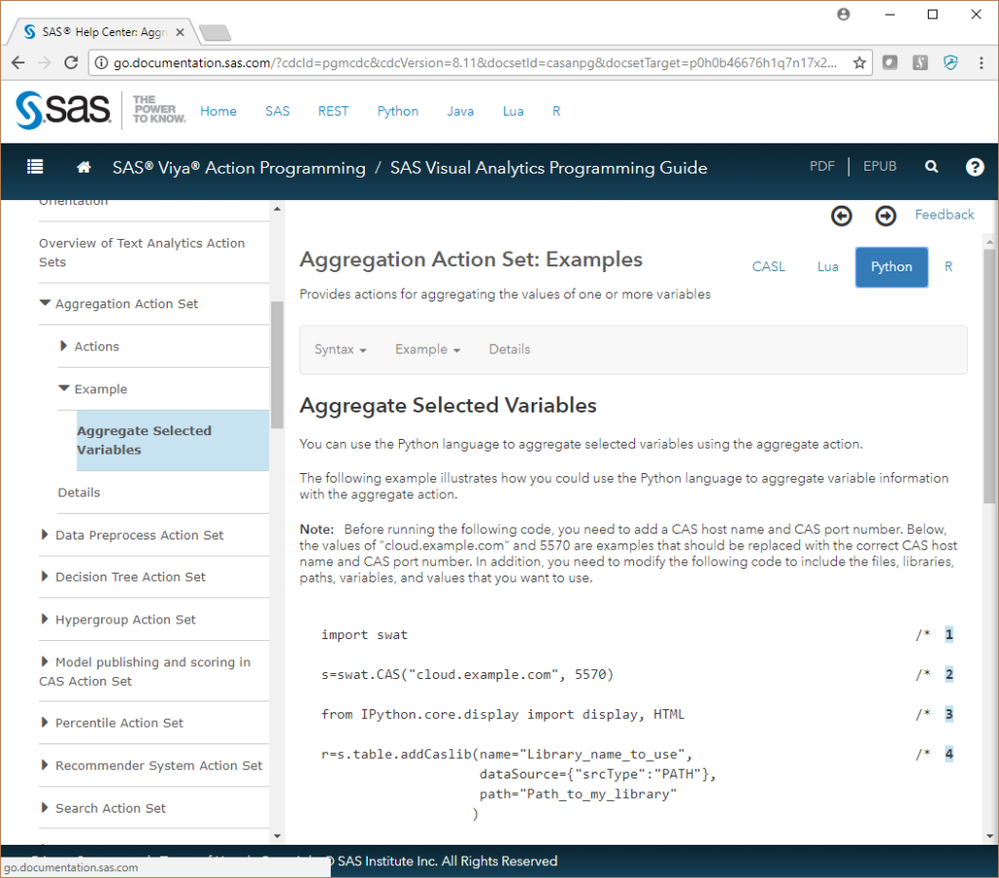Click sidebar scrollbar down arrow
The image size is (999, 878).
(277, 836)
